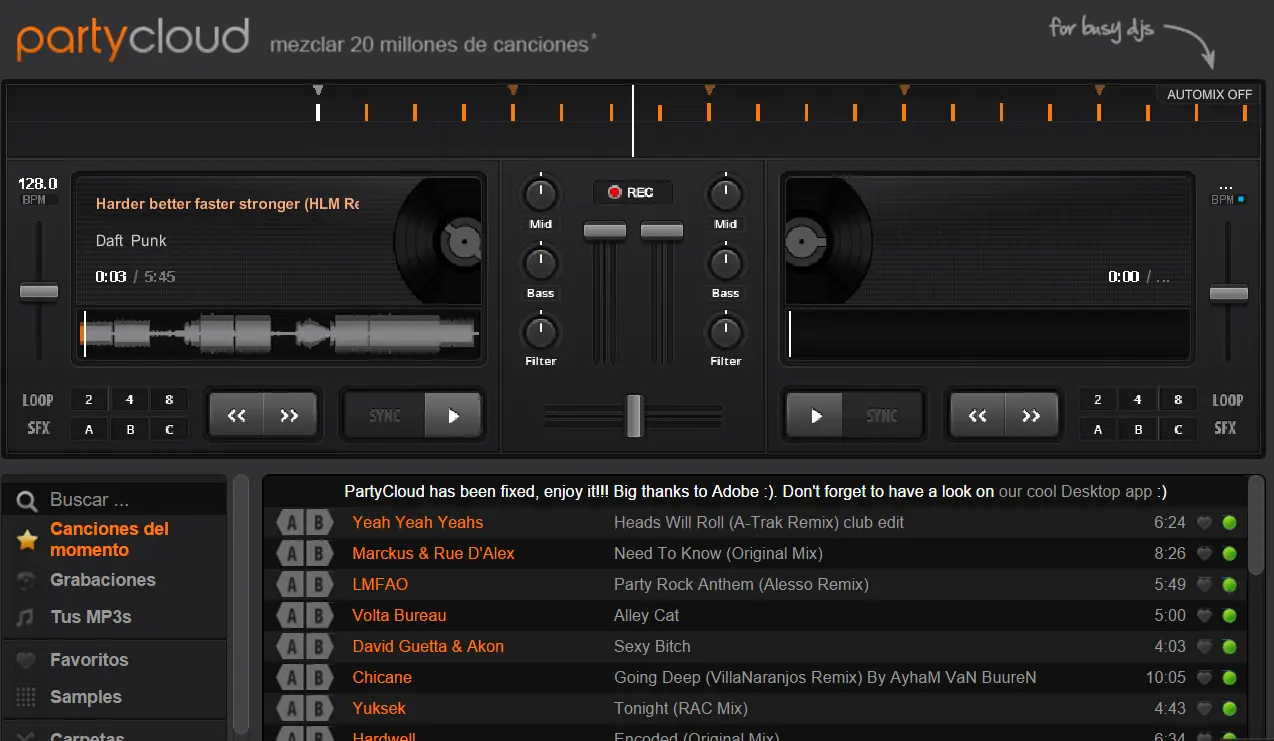This screenshot has height=741, width=1274.
Task: Open Samples section
Action: point(86,697)
